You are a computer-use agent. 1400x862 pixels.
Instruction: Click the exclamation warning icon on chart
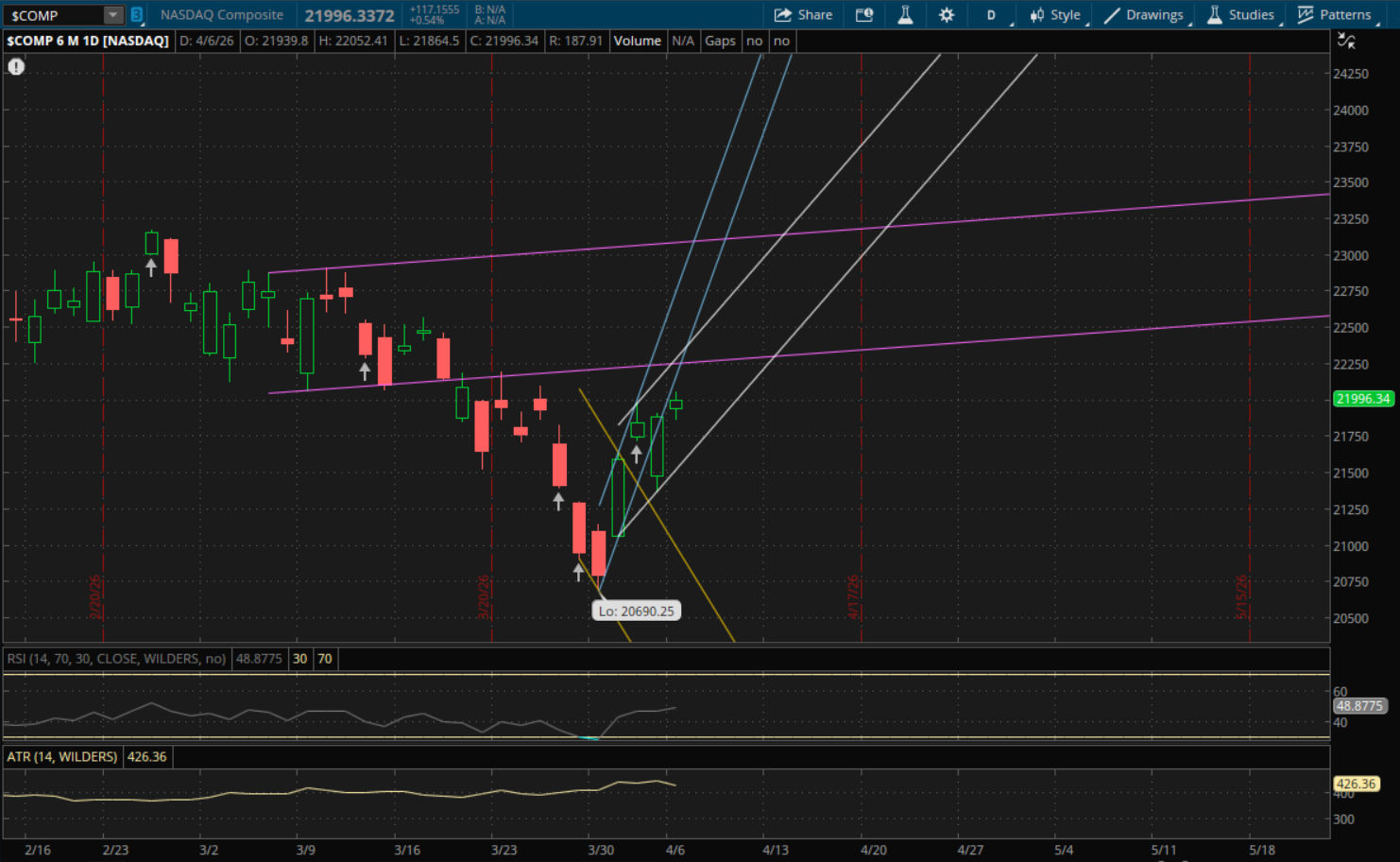(16, 67)
